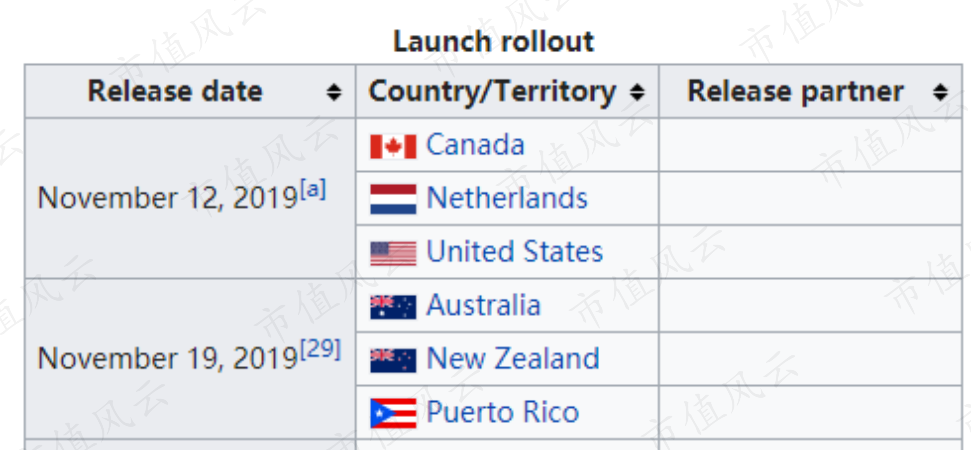Open the New Zealand link
Screen dimensions: 971x450
(x=513, y=358)
